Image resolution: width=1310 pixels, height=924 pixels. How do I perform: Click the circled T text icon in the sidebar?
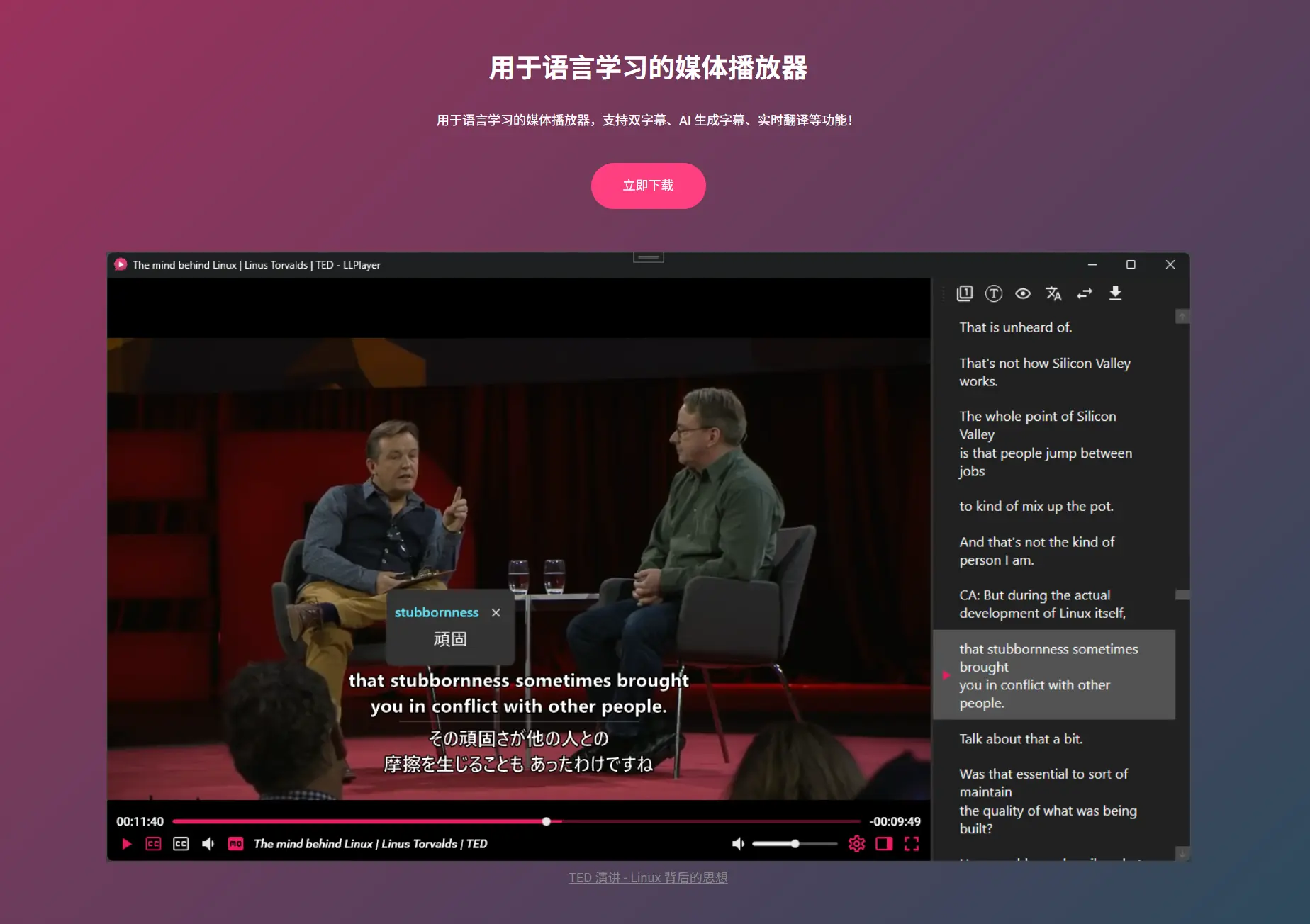pos(994,293)
